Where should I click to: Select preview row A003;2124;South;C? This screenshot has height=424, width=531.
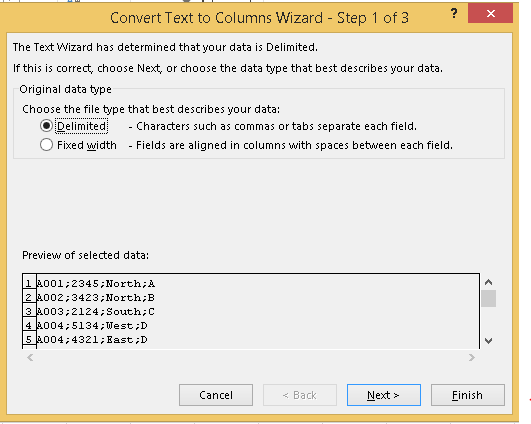pyautogui.click(x=96, y=312)
